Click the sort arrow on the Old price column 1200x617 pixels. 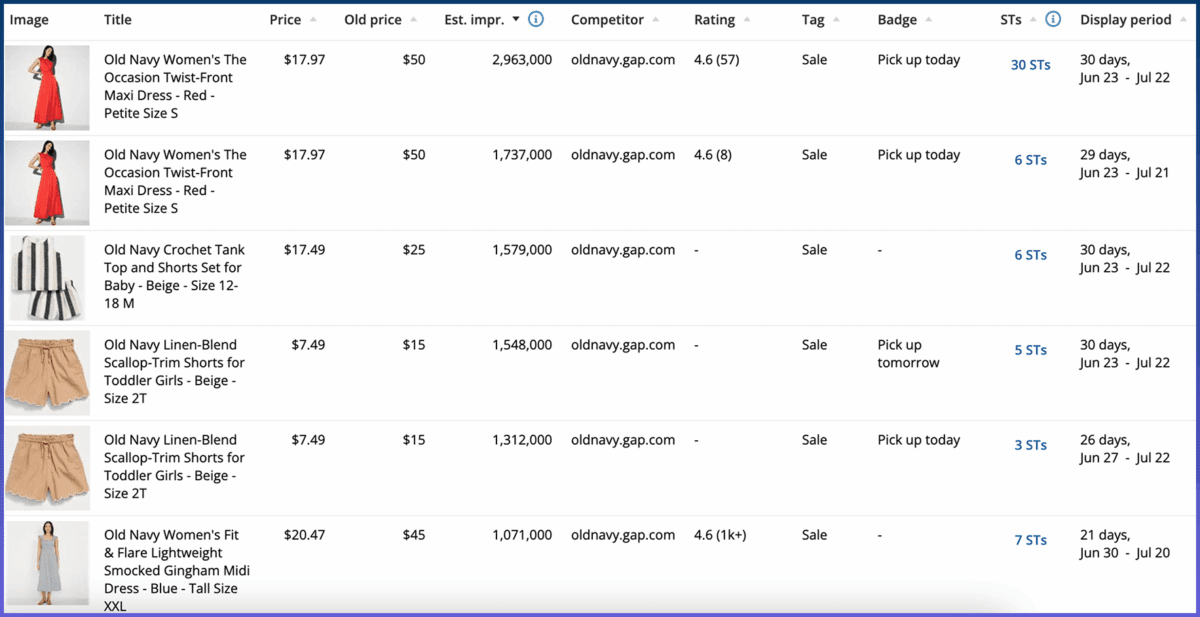[x=412, y=18]
